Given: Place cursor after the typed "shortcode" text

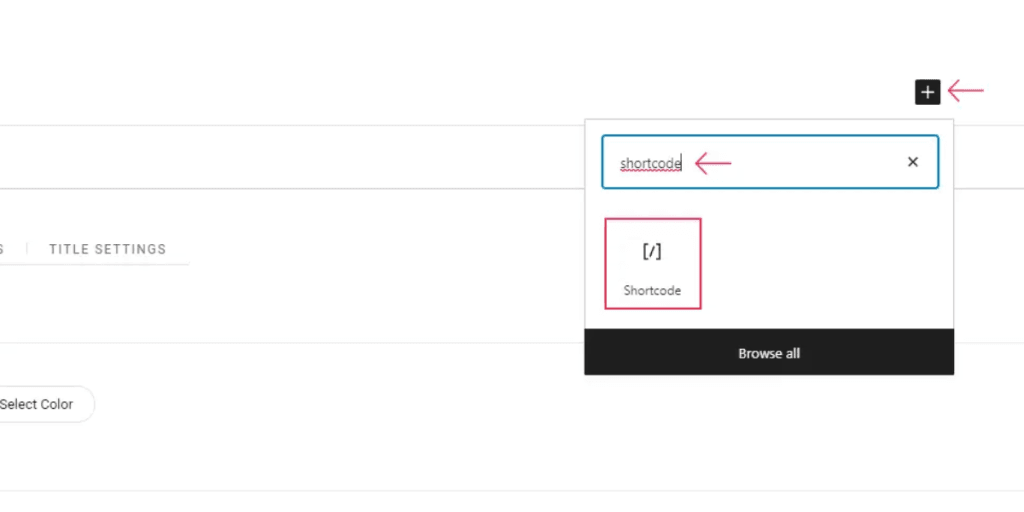Looking at the screenshot, I should tap(682, 163).
